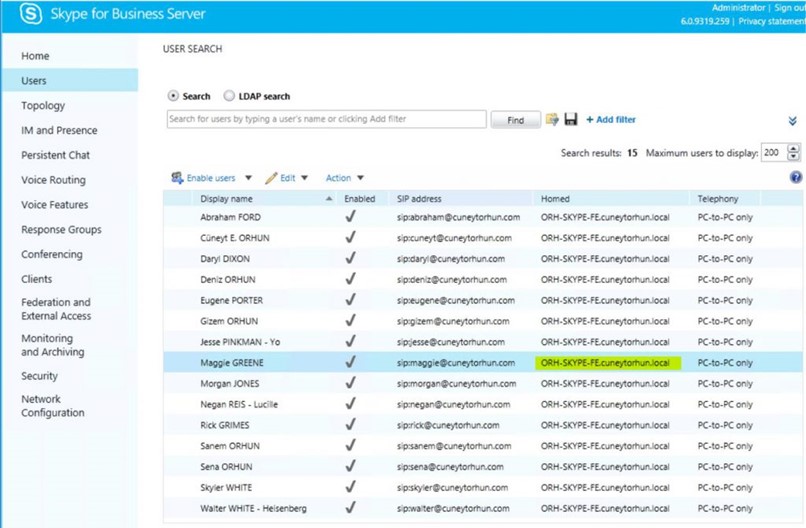
Task: Select Walter WHITE - Heisenberg row
Action: (483, 508)
